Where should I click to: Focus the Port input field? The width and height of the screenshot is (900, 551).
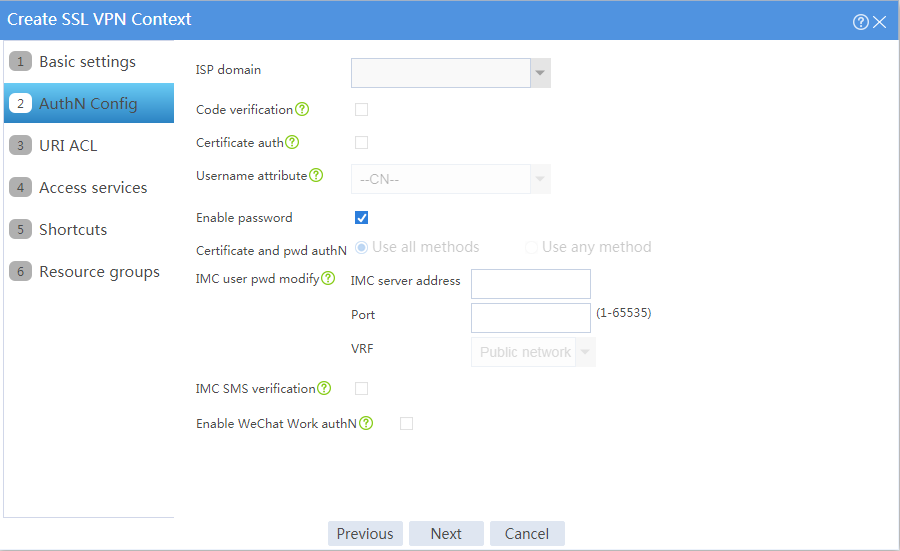click(531, 318)
